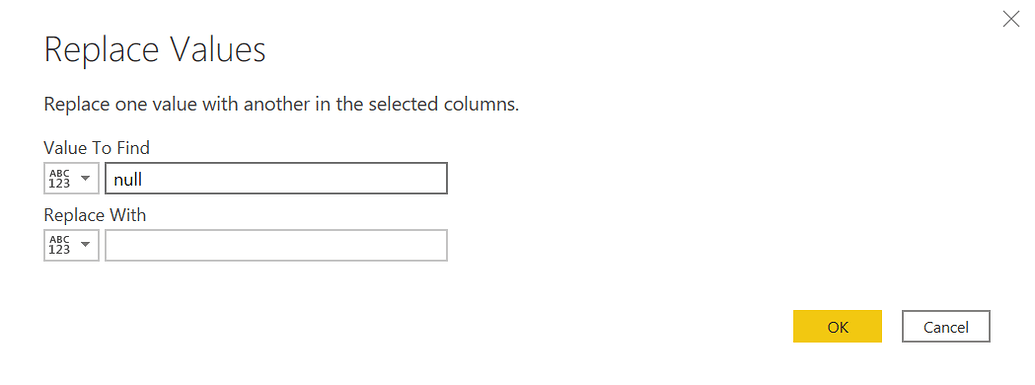The height and width of the screenshot is (385, 1035).
Task: Open the value type selector for the replacement field
Action: (x=71, y=245)
